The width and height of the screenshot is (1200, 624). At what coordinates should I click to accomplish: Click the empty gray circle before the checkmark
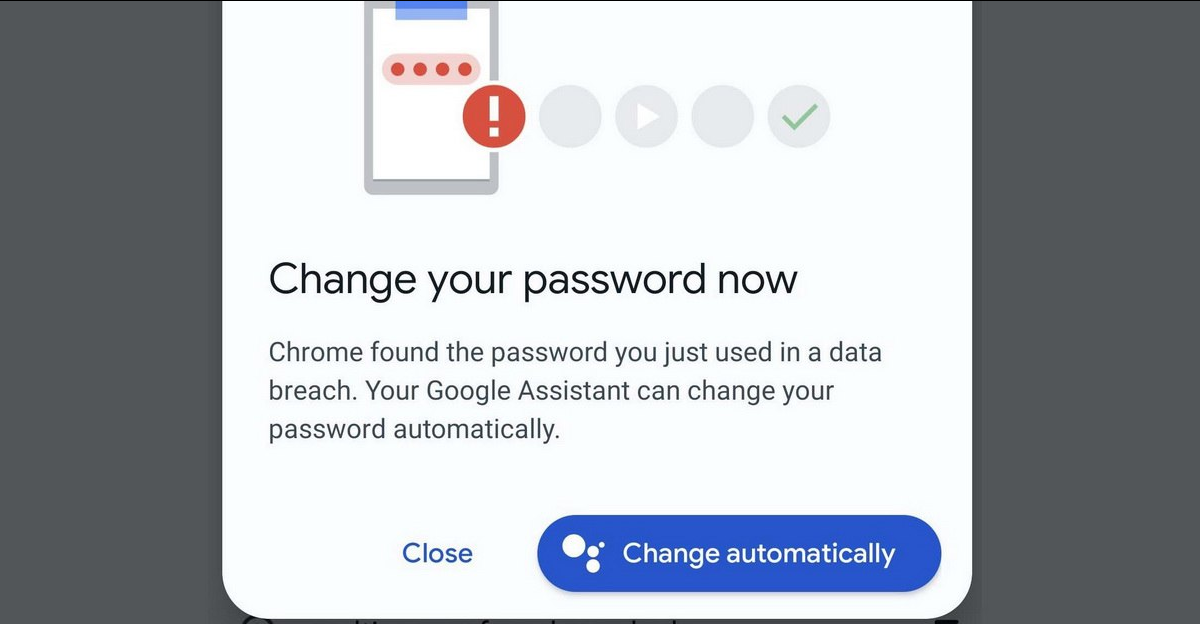(x=722, y=117)
